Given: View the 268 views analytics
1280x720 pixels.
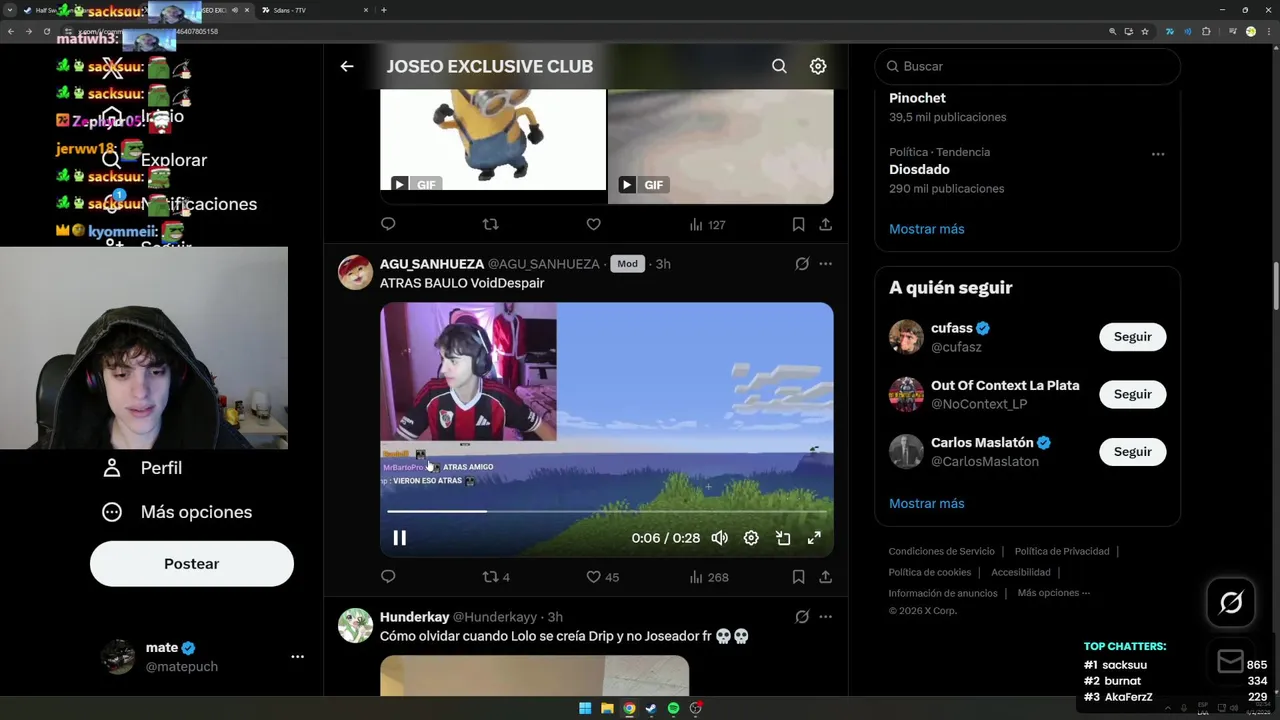Looking at the screenshot, I should pos(709,577).
